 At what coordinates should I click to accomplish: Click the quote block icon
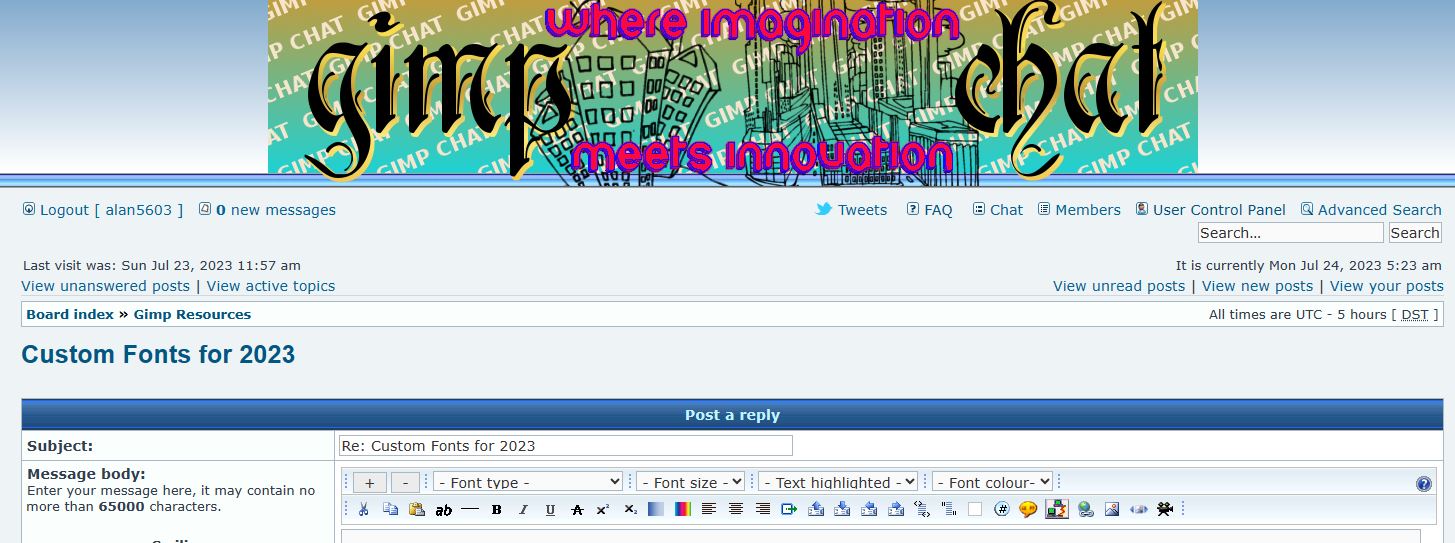coord(949,509)
